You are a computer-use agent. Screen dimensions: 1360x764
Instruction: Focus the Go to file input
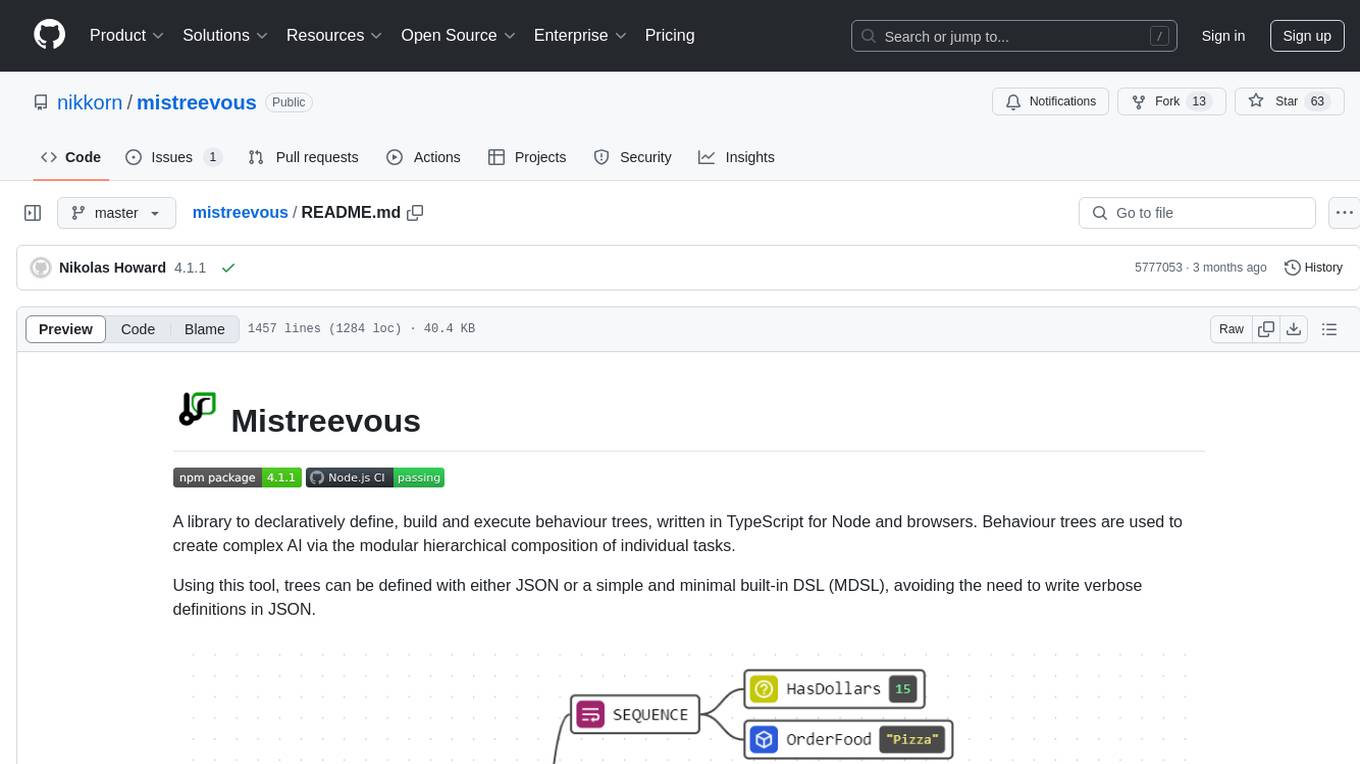(1197, 213)
